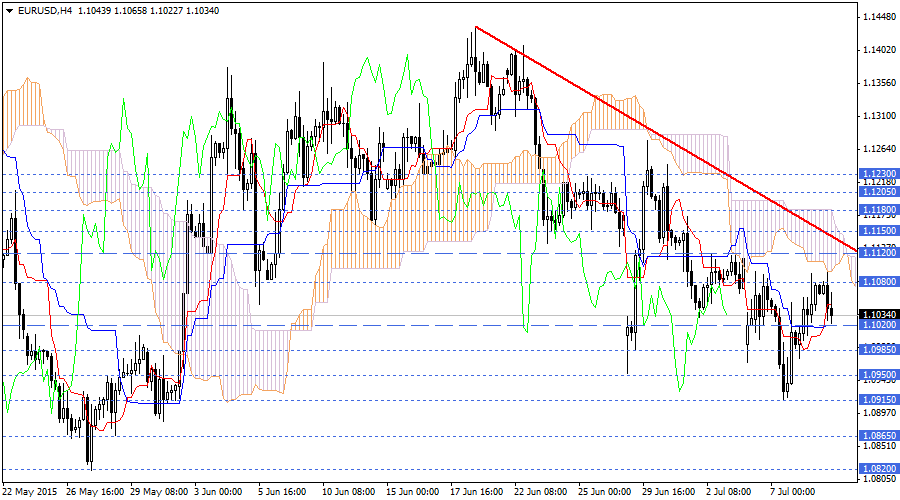Click the 1.12300 price level label

[x=877, y=174]
